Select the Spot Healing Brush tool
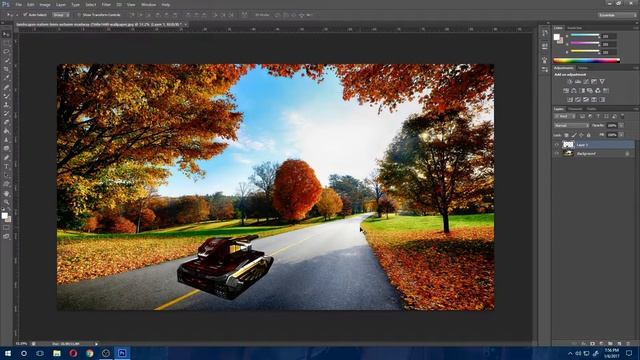 [6, 87]
